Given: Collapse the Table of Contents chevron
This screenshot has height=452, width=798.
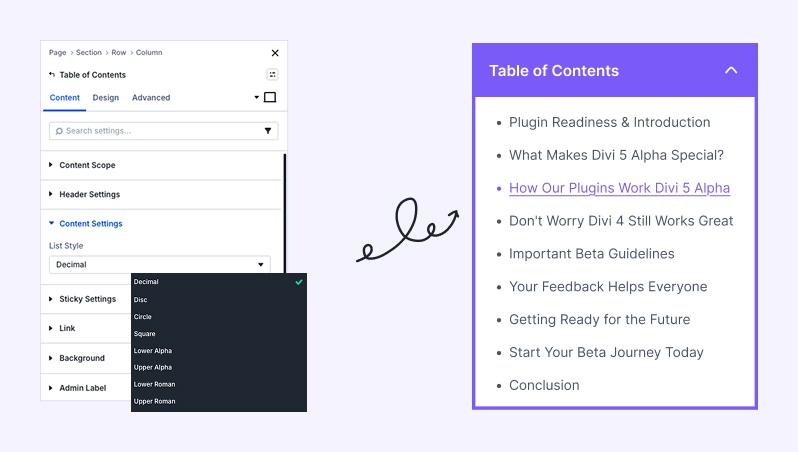Looking at the screenshot, I should click(731, 71).
